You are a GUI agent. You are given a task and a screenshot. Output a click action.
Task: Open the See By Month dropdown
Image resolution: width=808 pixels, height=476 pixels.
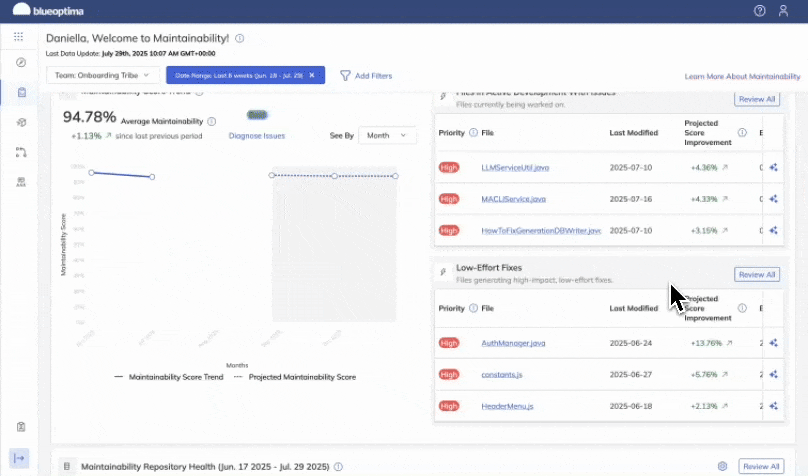386,135
